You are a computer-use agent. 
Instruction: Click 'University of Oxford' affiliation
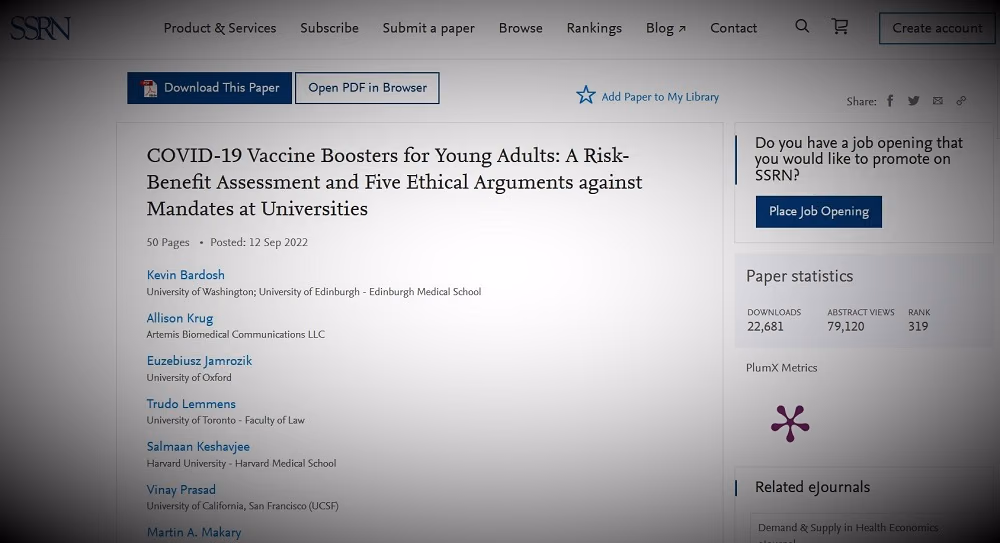click(189, 378)
